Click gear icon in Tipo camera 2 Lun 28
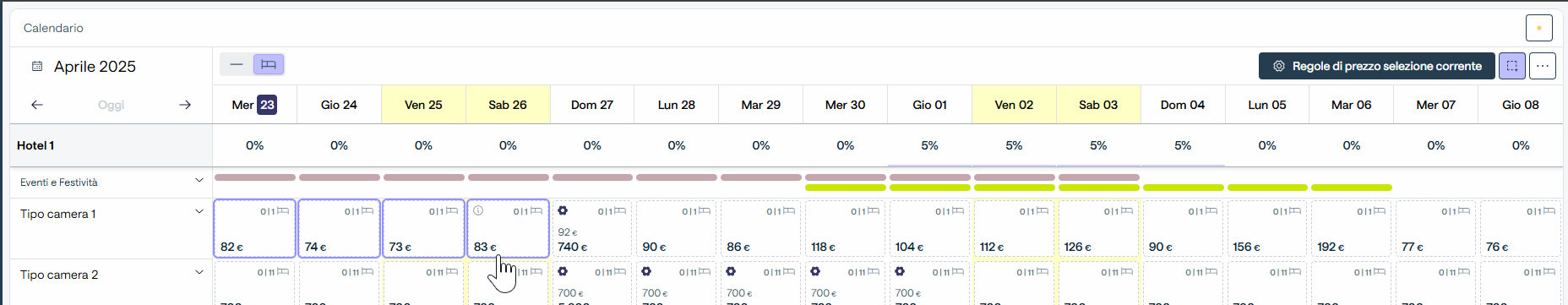This screenshot has width=1568, height=305. click(646, 272)
